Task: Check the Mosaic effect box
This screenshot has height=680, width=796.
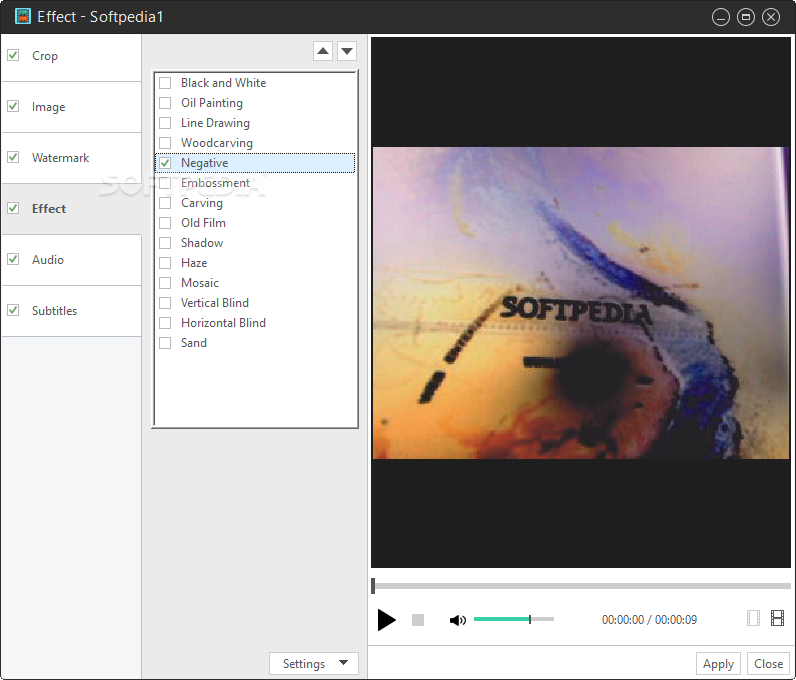Action: point(165,283)
